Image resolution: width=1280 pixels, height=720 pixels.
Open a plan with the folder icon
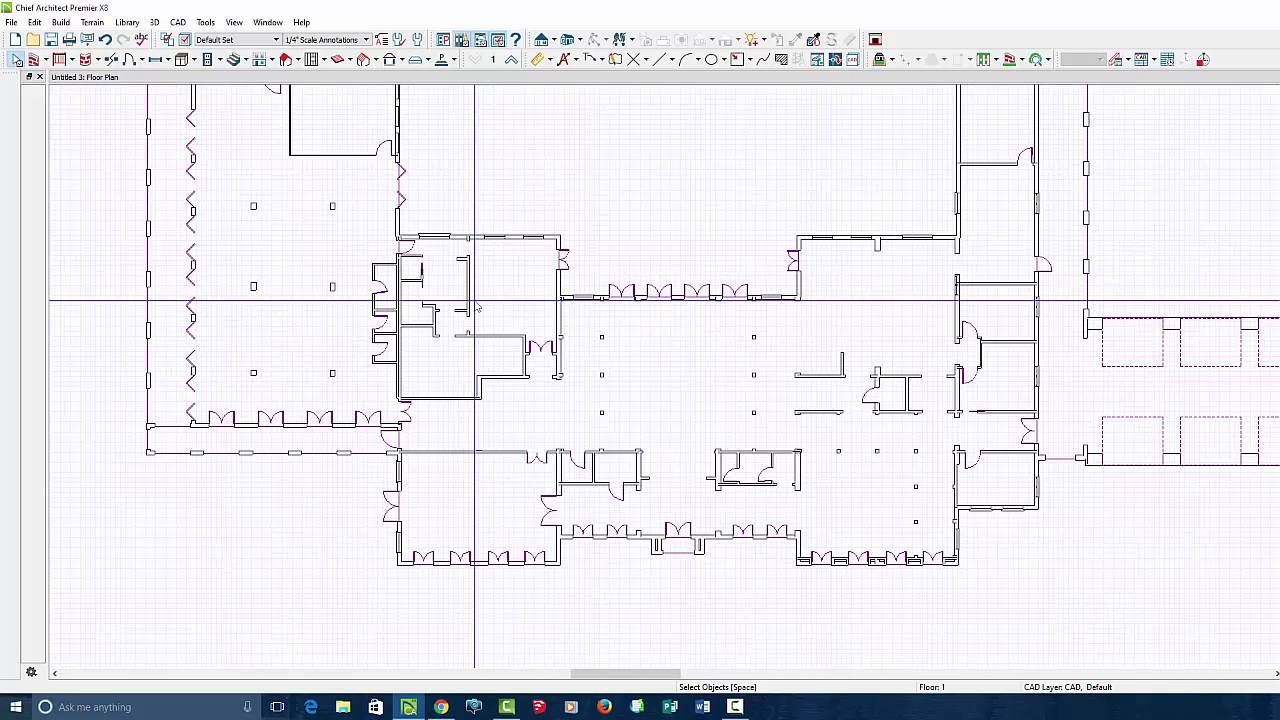tap(33, 40)
